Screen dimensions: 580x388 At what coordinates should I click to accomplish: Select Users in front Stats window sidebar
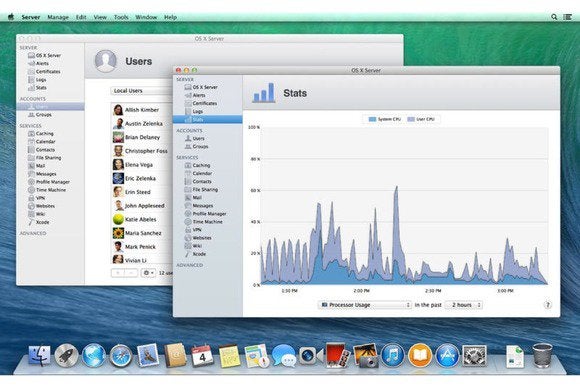tap(208, 138)
